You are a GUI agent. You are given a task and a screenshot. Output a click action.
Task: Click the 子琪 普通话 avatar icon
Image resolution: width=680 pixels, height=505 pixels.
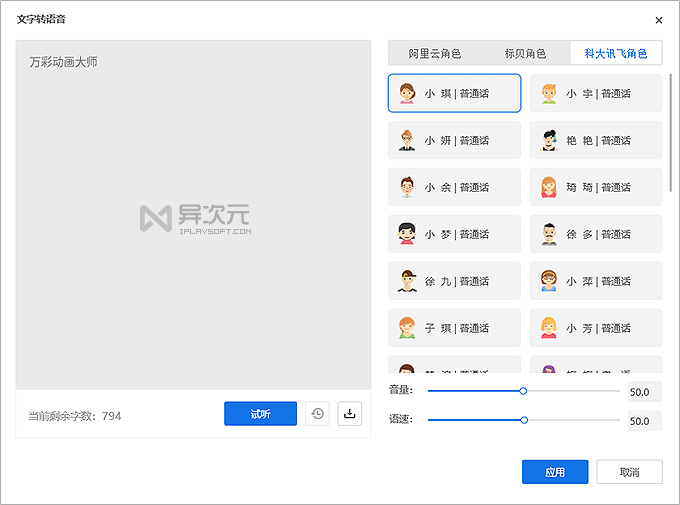[407, 328]
